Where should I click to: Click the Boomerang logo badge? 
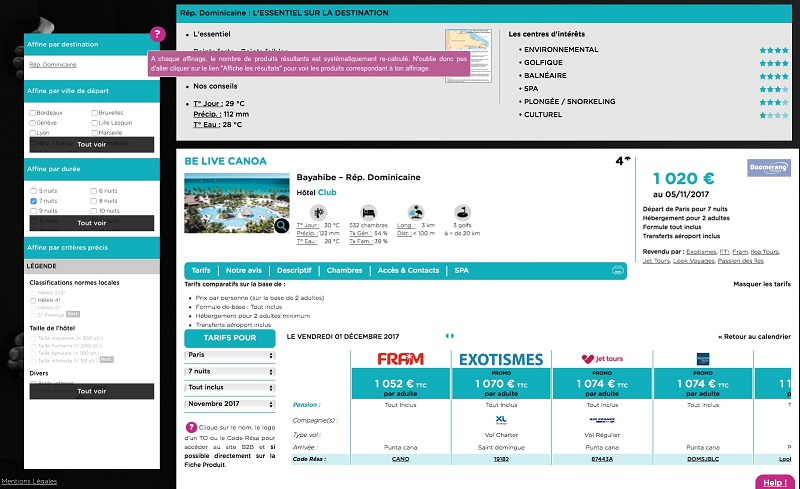pyautogui.click(x=769, y=167)
